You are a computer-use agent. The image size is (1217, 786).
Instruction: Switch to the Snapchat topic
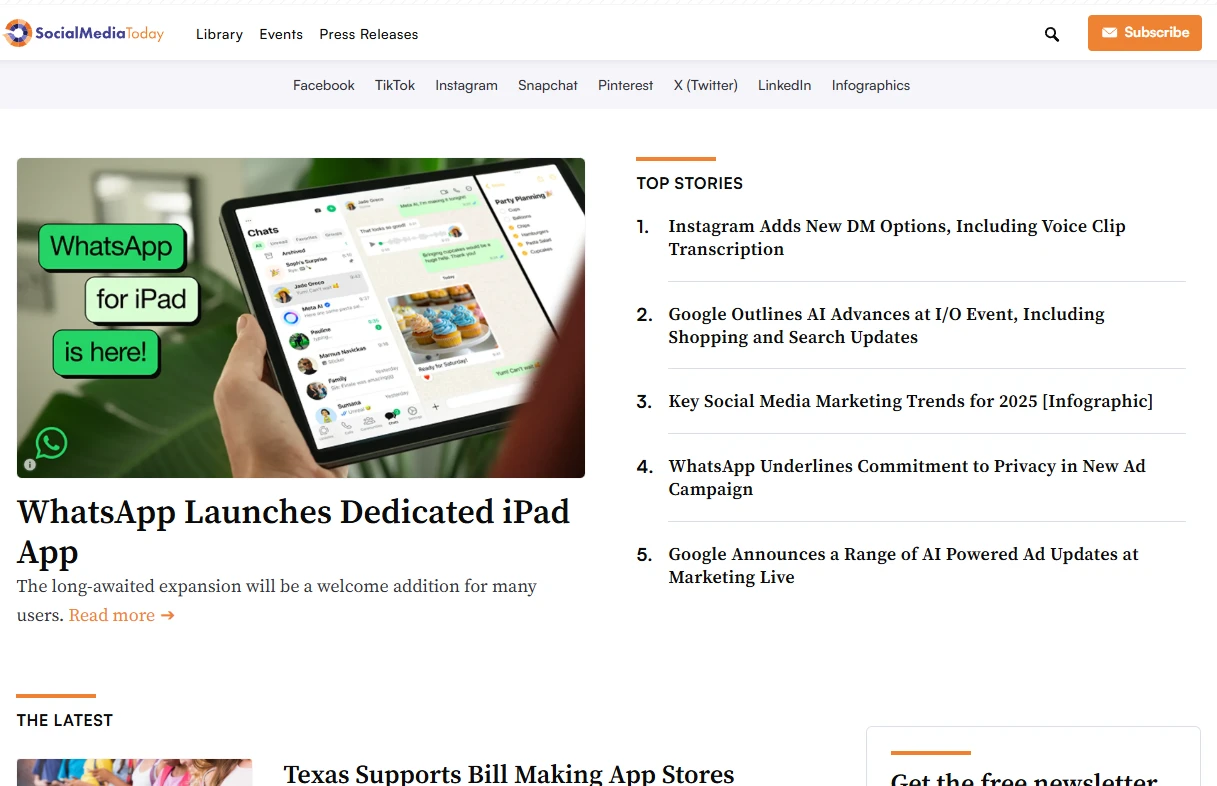coord(547,85)
